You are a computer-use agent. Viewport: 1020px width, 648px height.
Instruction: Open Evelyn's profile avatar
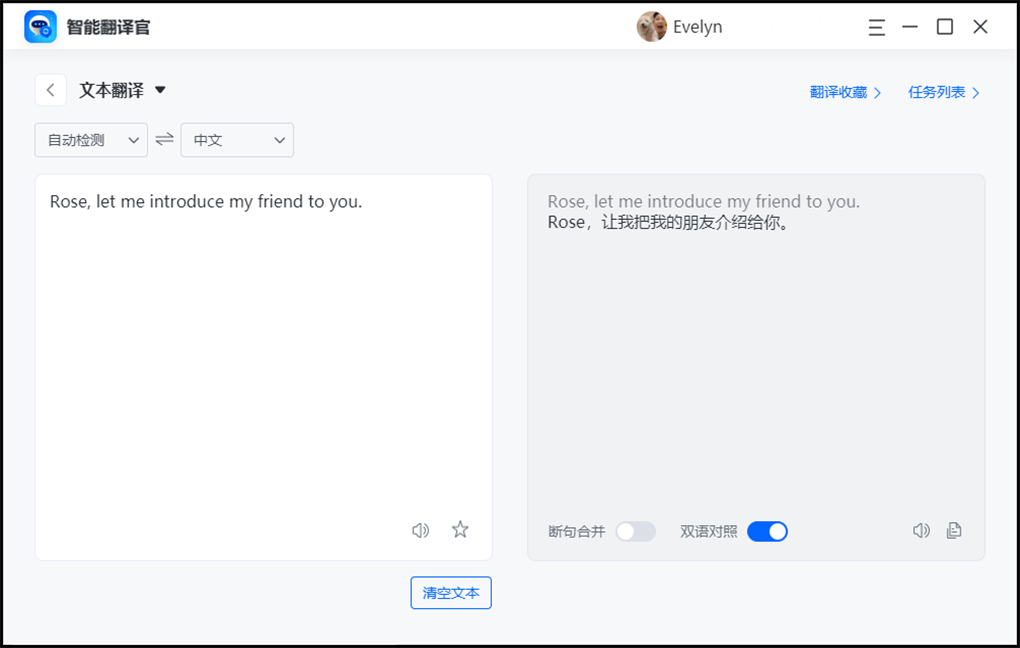651,27
